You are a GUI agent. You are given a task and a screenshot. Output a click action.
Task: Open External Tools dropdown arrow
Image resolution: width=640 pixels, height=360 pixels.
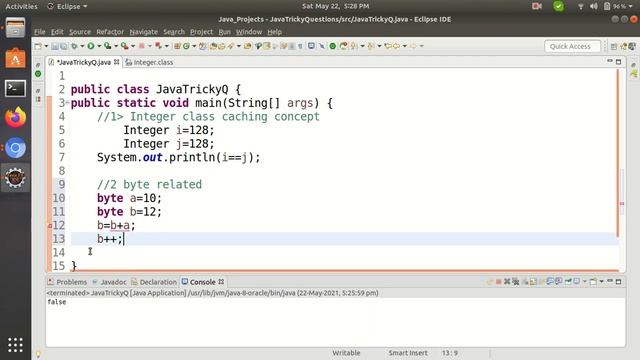click(133, 46)
